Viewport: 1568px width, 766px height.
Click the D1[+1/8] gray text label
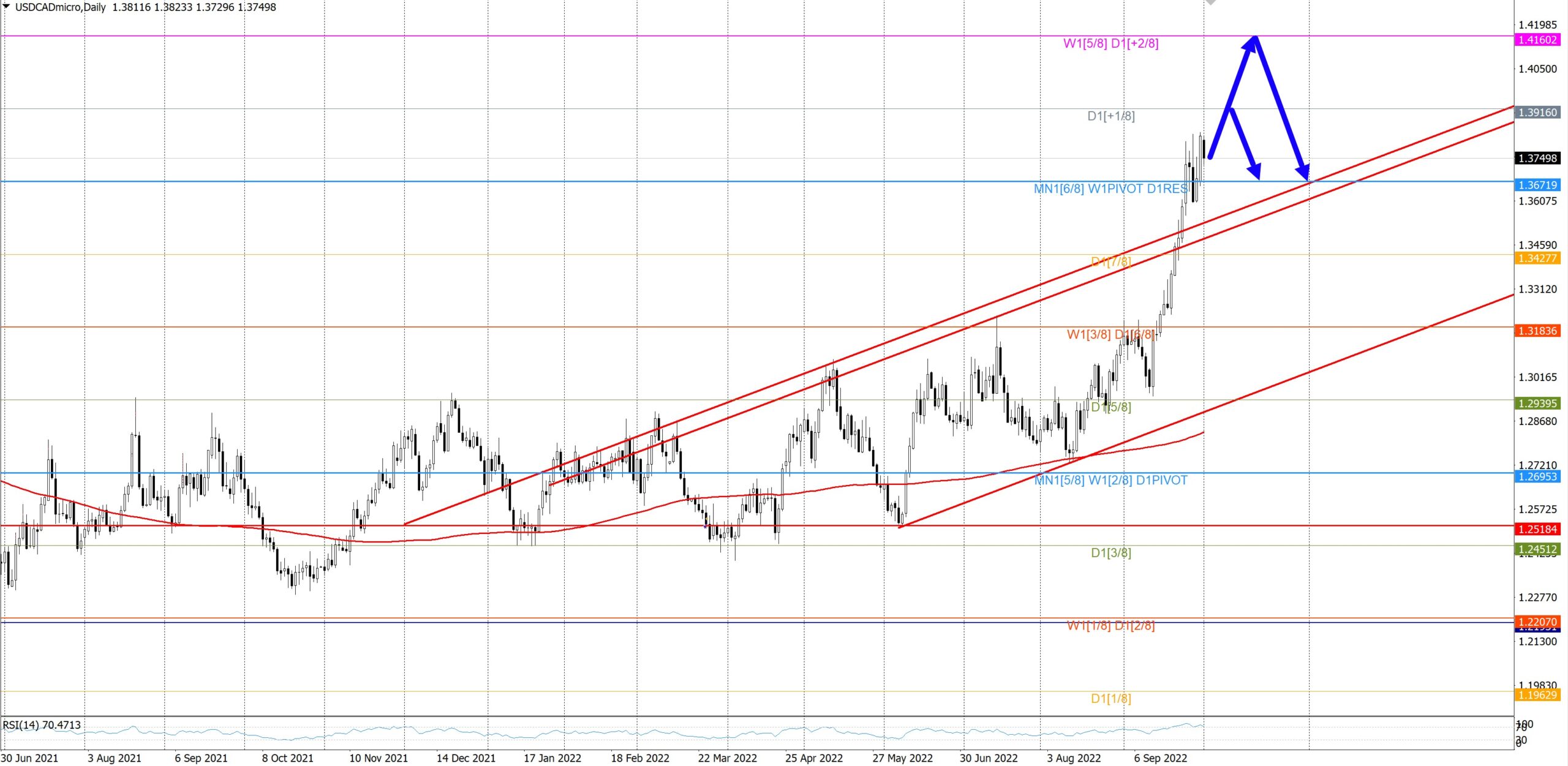click(x=1110, y=116)
